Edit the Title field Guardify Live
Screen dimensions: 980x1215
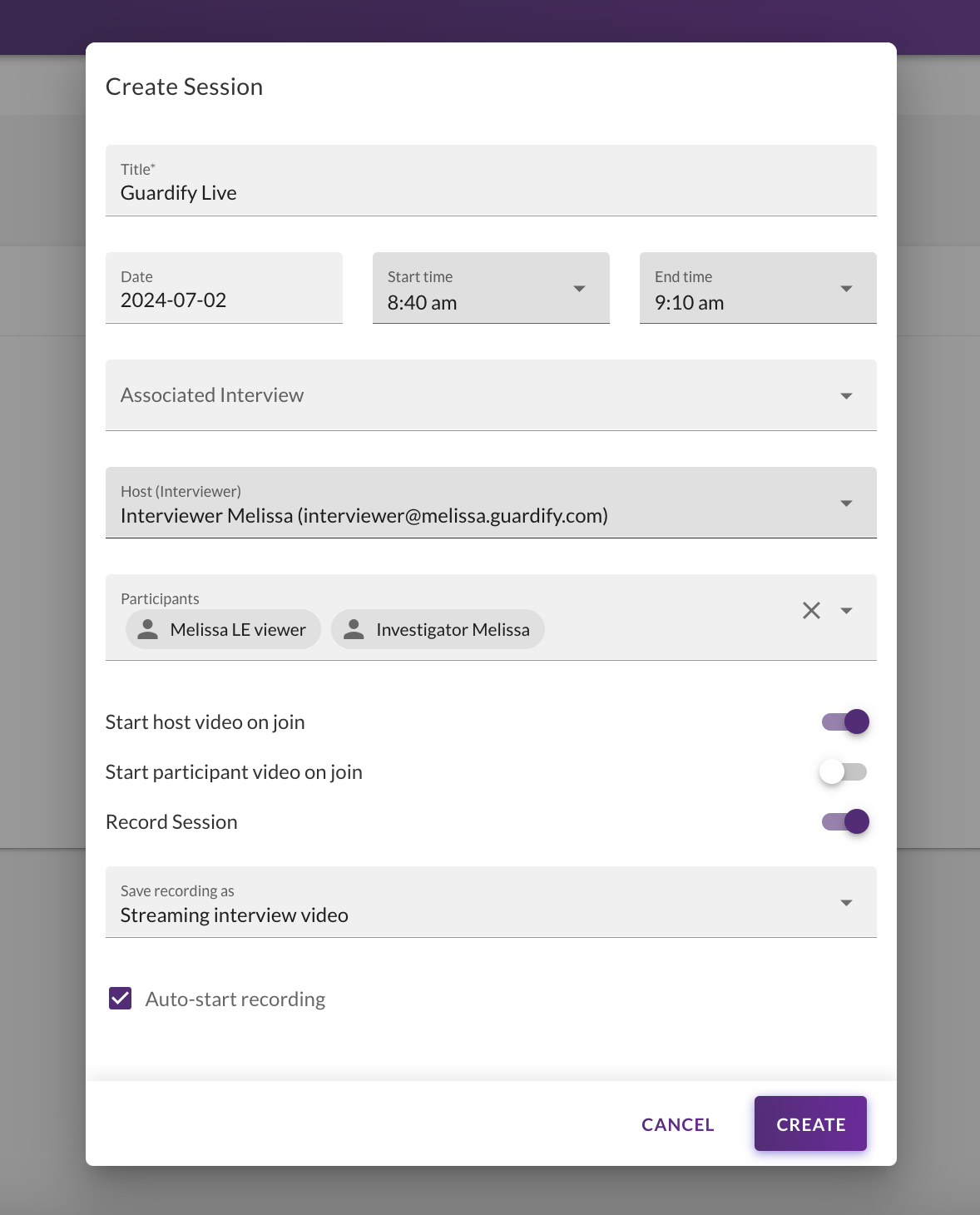pos(491,181)
